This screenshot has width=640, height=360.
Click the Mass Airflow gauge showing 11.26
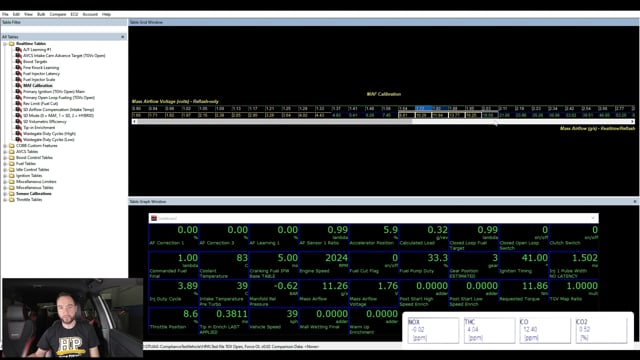coord(324,293)
